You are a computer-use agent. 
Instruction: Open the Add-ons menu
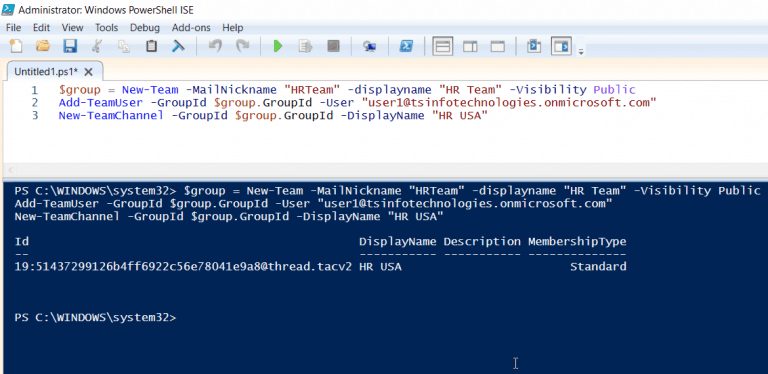(x=191, y=28)
